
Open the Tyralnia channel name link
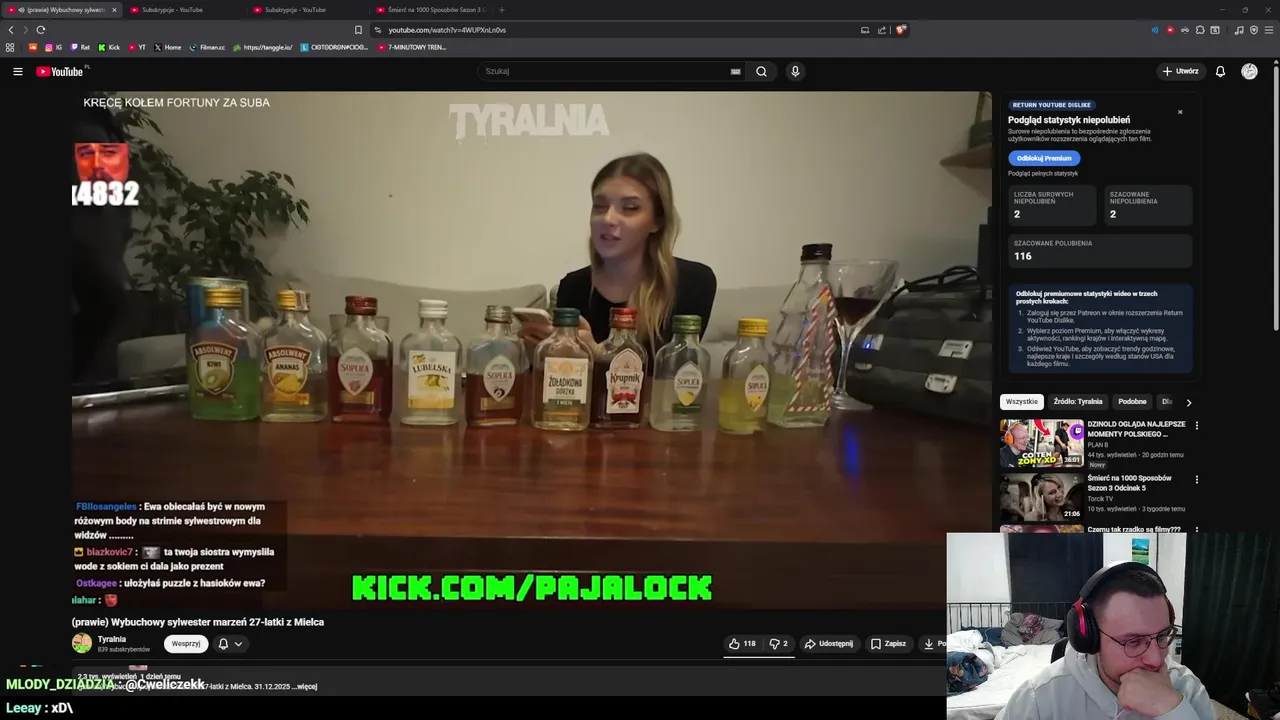pyautogui.click(x=112, y=639)
